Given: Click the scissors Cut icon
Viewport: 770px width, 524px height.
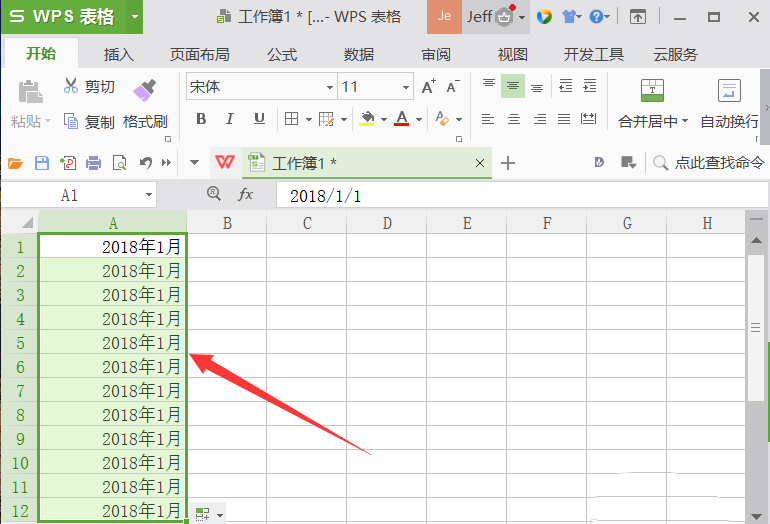Looking at the screenshot, I should coord(71,87).
